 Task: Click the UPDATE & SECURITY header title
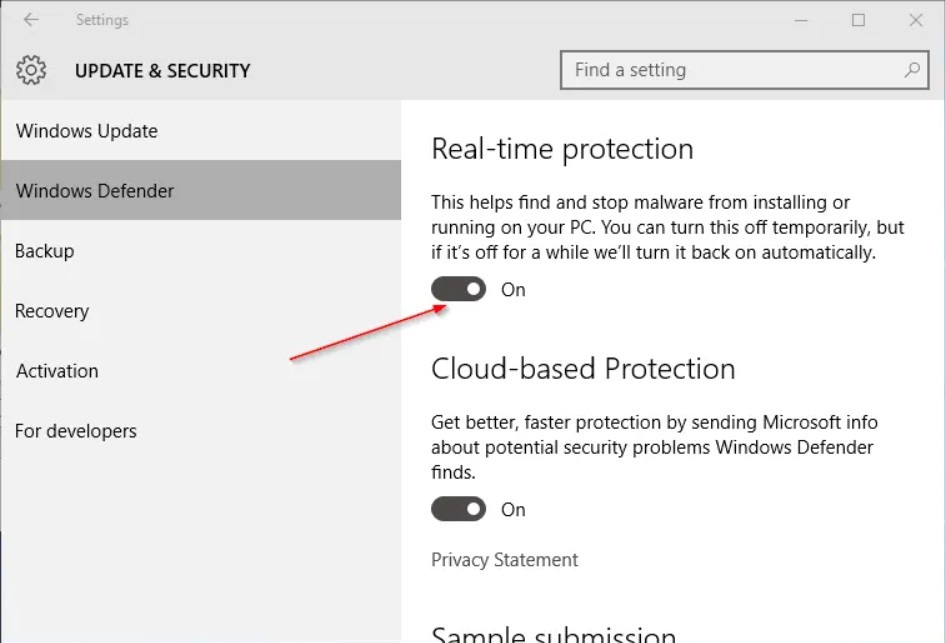(163, 71)
